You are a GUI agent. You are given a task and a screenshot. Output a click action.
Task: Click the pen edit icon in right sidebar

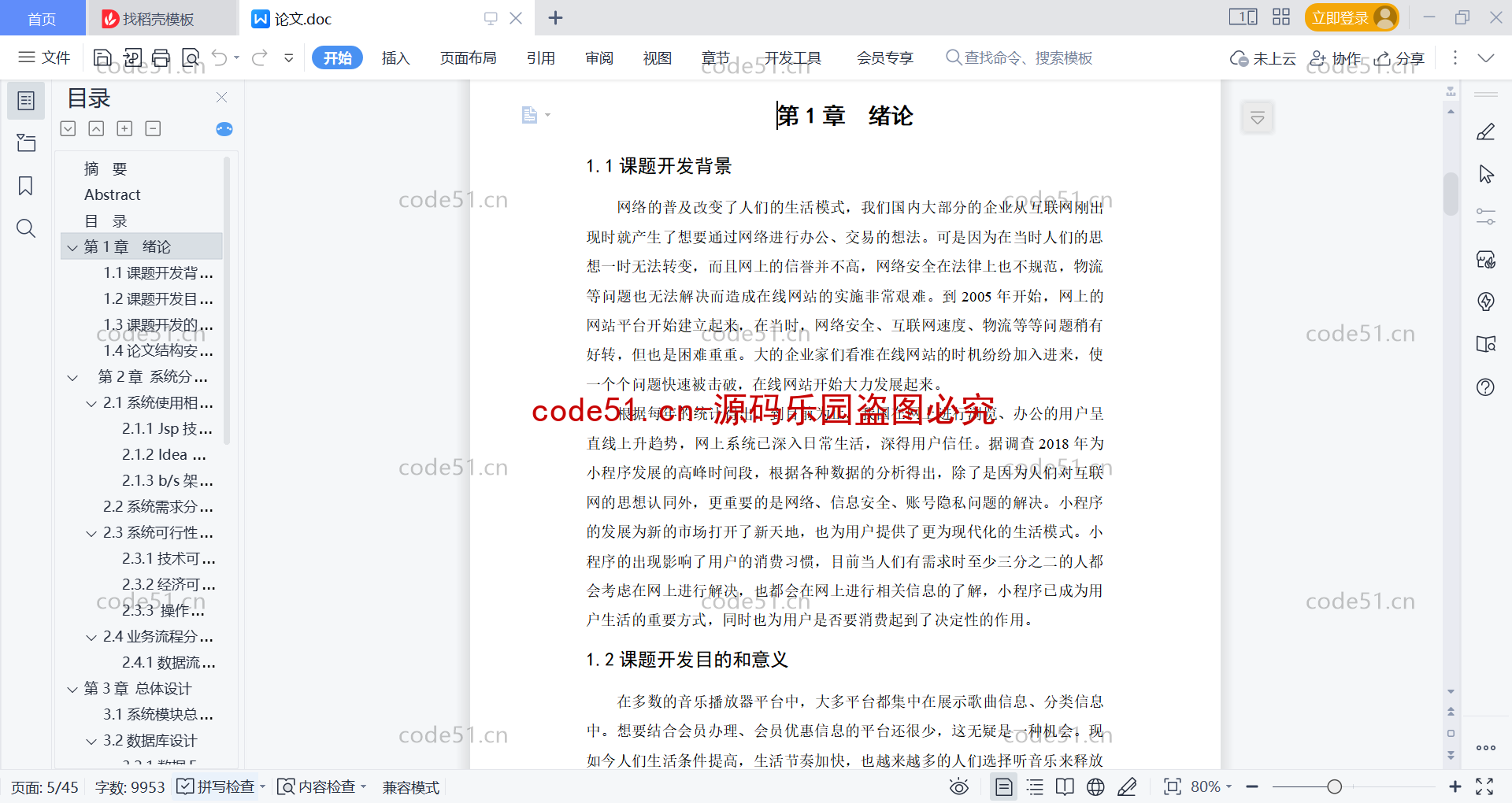1485,131
